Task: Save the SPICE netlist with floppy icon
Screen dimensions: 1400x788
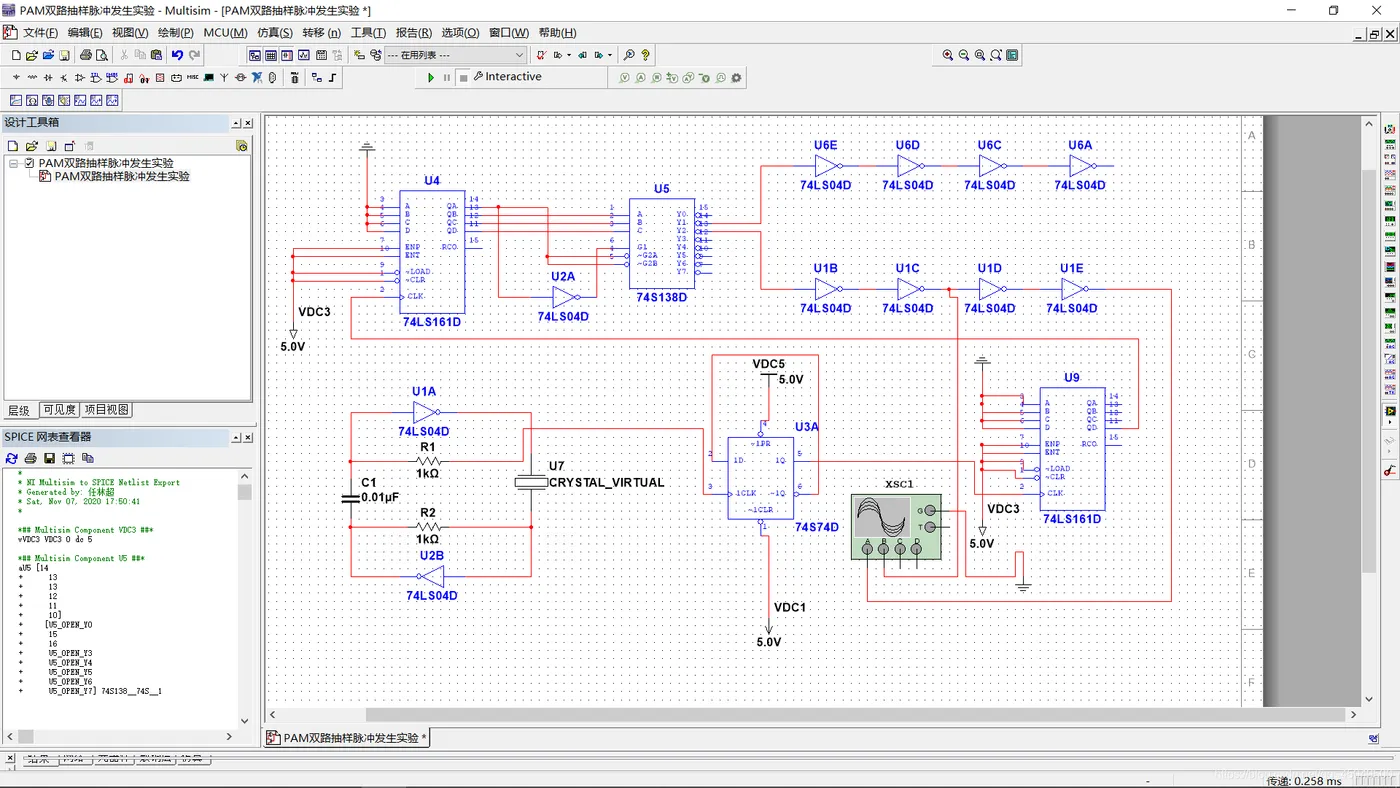Action: coord(49,458)
